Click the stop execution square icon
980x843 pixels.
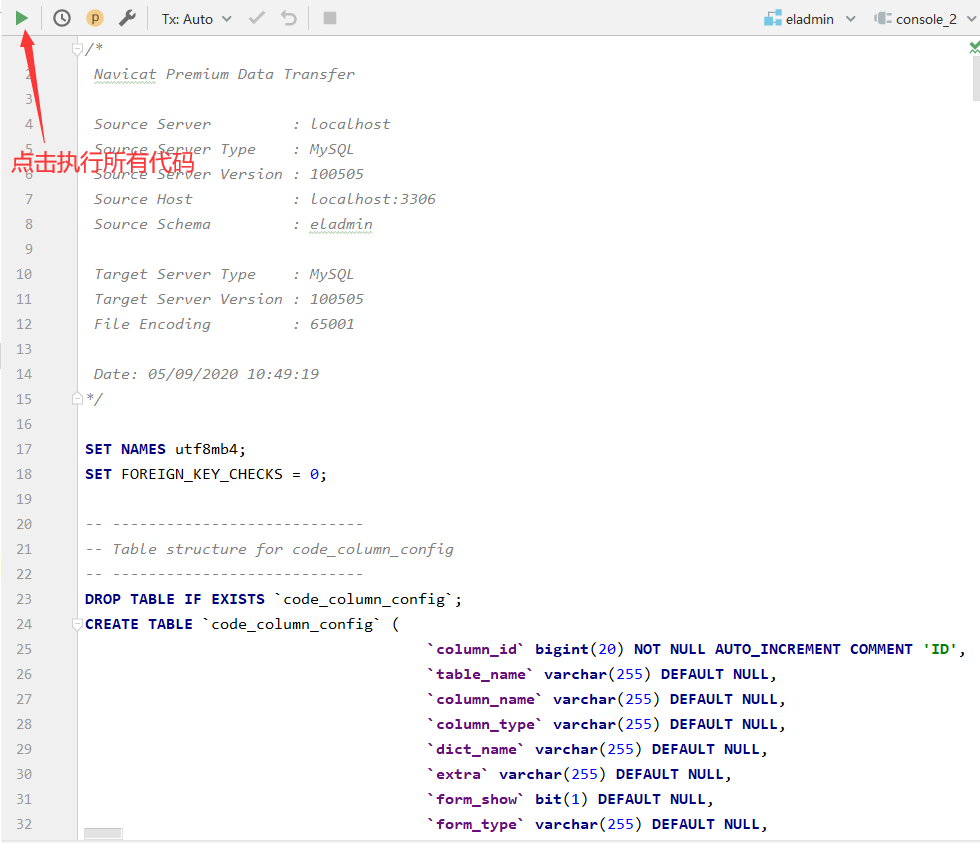330,18
